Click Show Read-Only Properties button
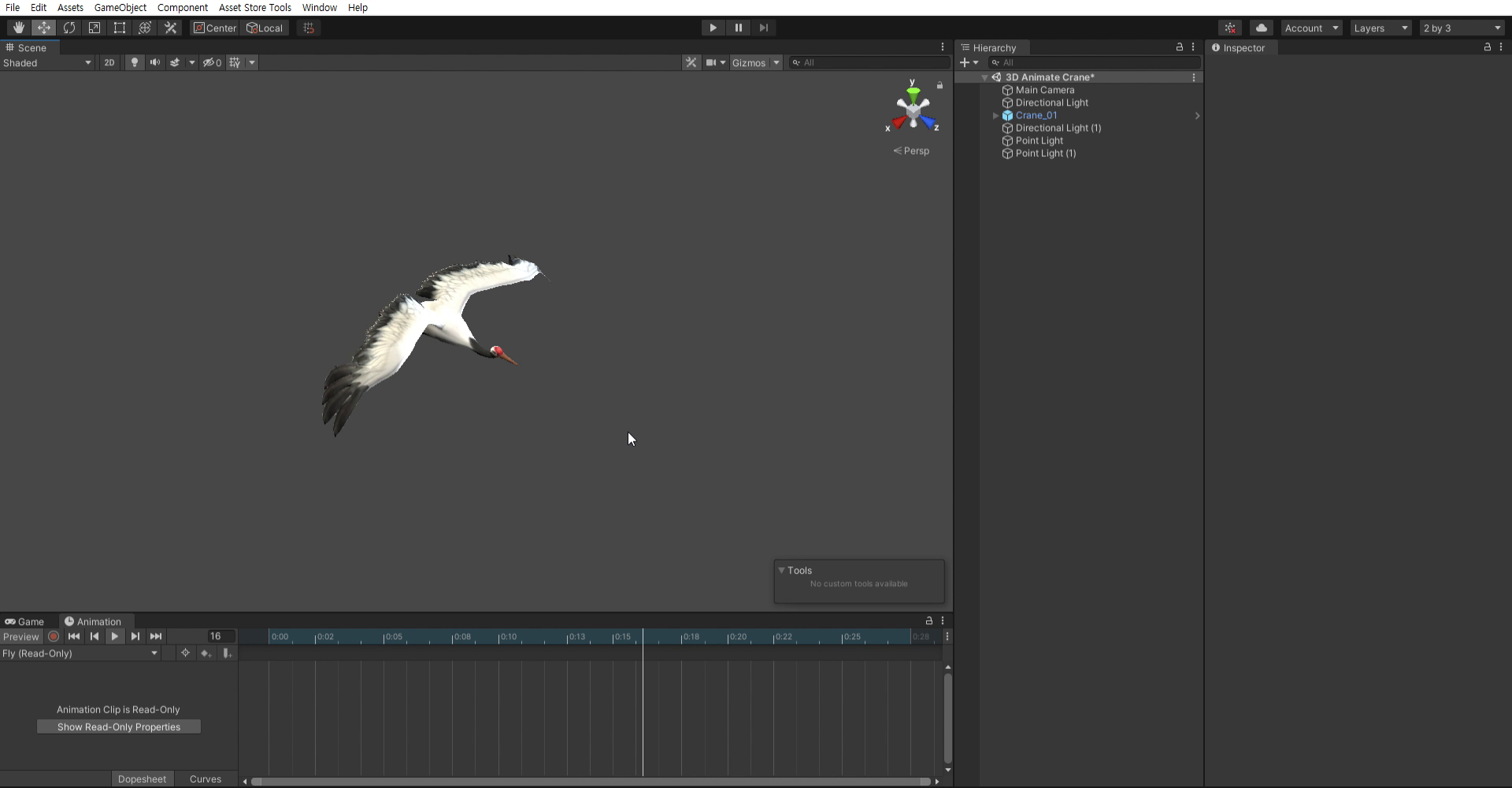The height and width of the screenshot is (788, 1512). (x=119, y=727)
